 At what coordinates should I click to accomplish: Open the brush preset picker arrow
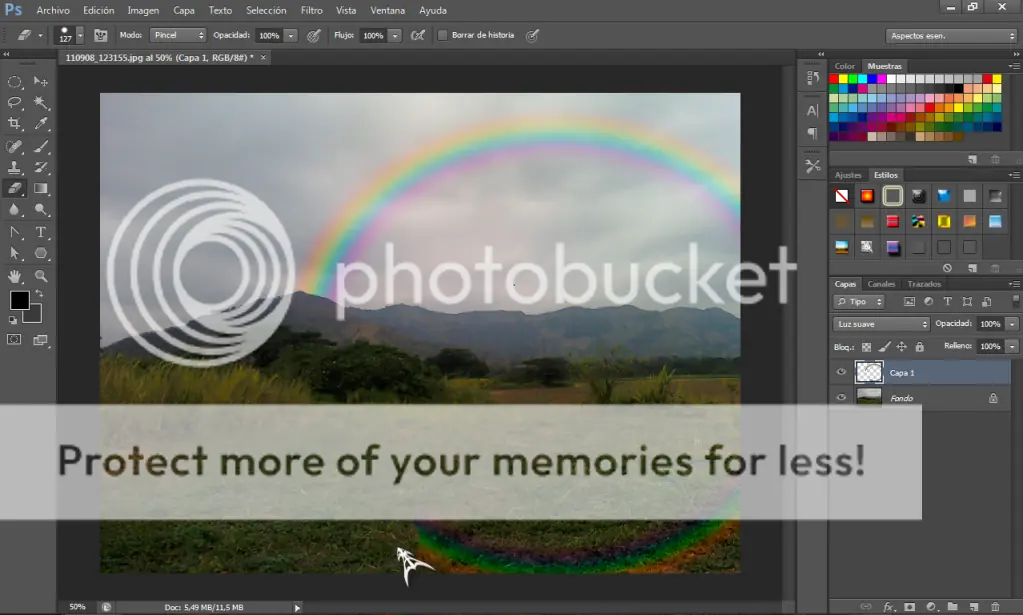pos(80,35)
